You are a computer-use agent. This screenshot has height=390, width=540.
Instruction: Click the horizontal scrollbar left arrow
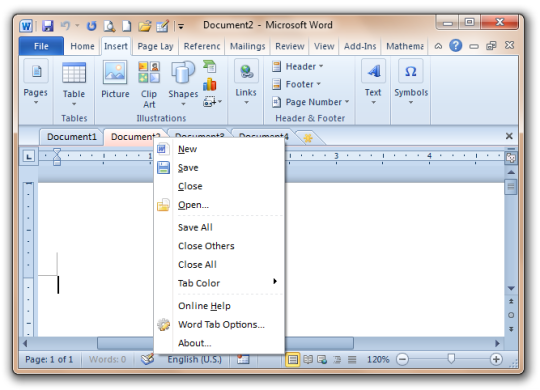pos(25,343)
